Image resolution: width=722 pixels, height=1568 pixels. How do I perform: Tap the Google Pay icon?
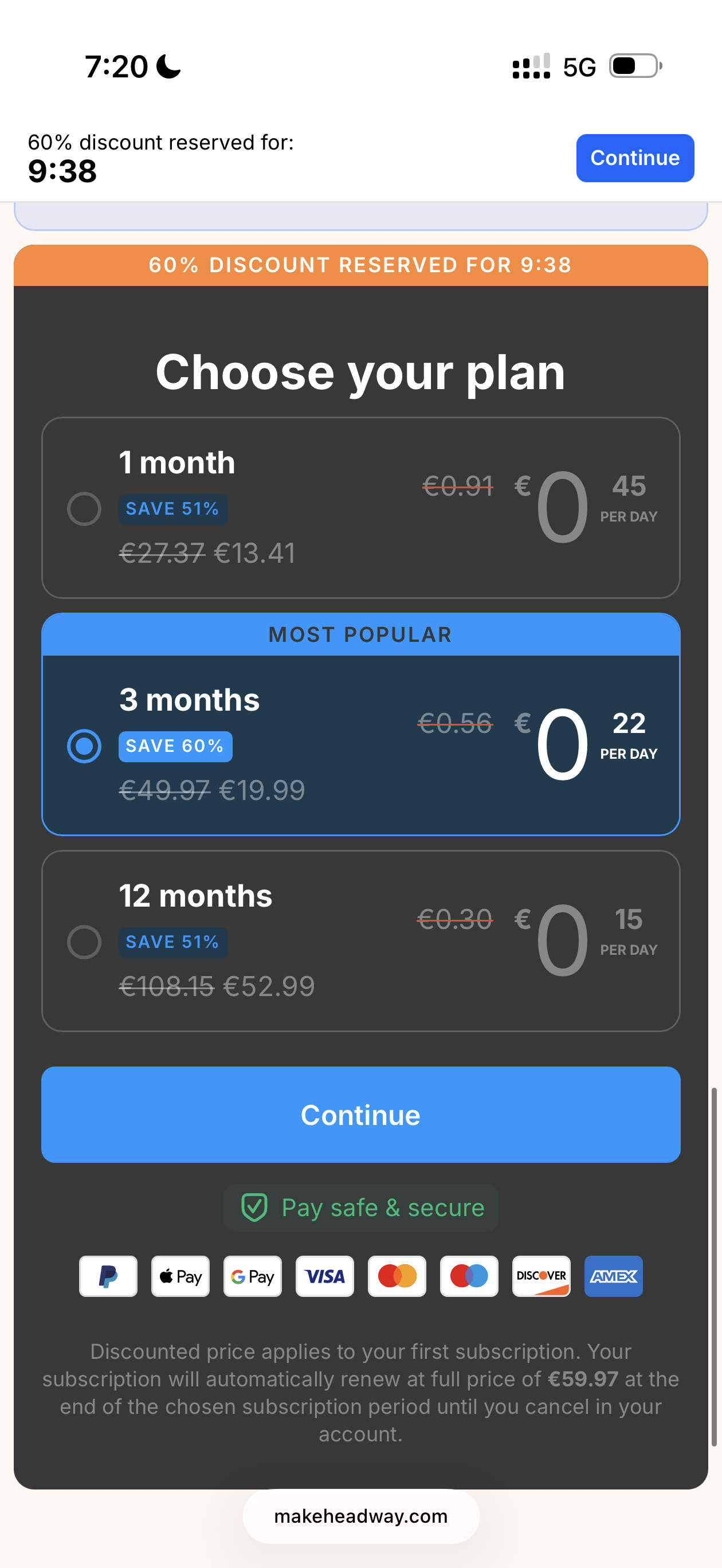point(253,1276)
